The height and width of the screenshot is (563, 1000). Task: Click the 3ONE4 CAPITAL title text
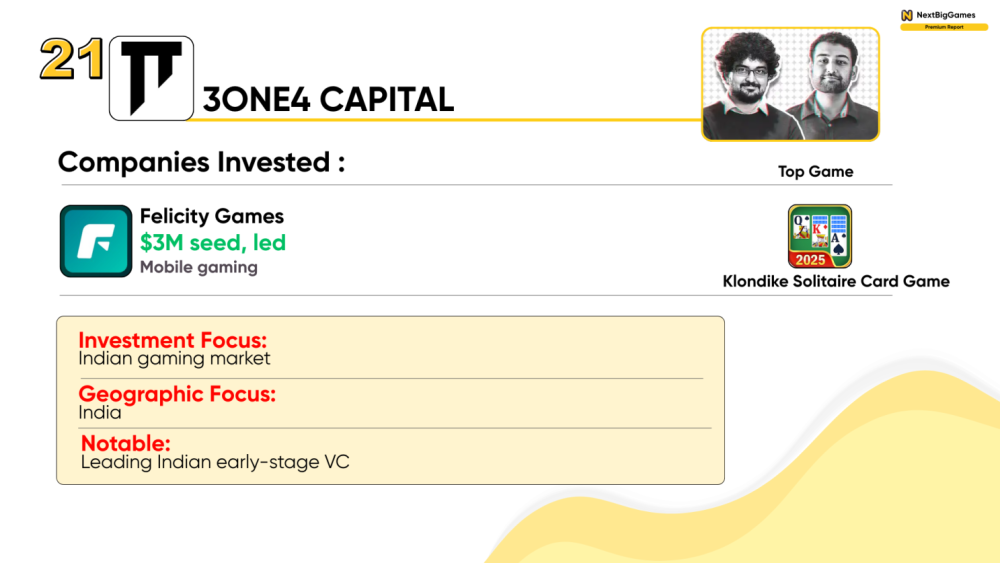[x=328, y=99]
